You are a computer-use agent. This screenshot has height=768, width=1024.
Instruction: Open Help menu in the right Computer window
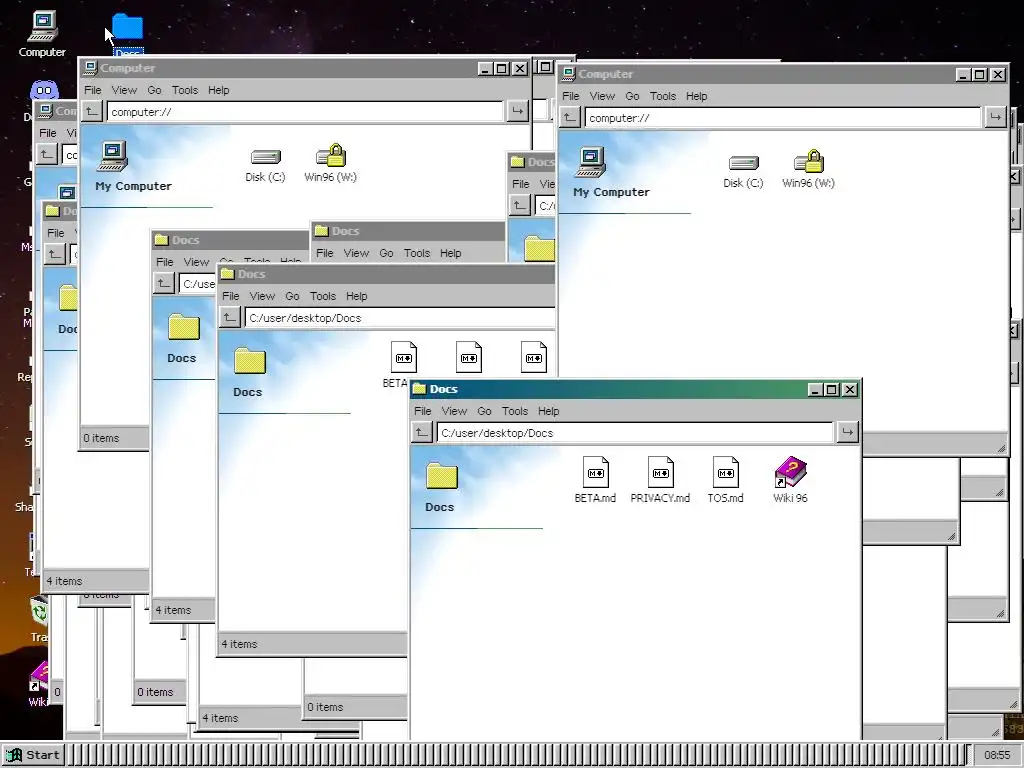[696, 96]
